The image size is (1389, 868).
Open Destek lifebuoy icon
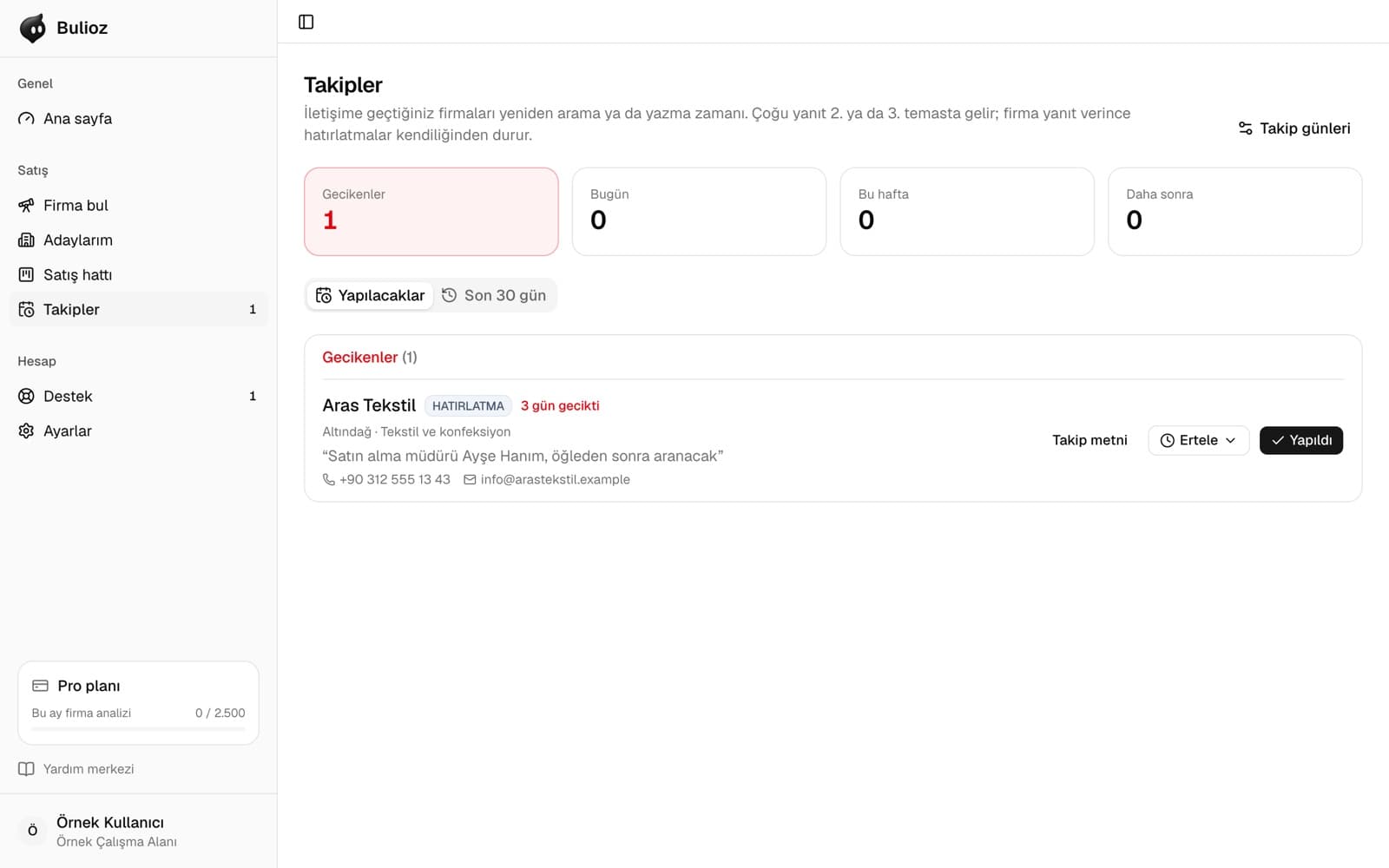pyautogui.click(x=26, y=397)
